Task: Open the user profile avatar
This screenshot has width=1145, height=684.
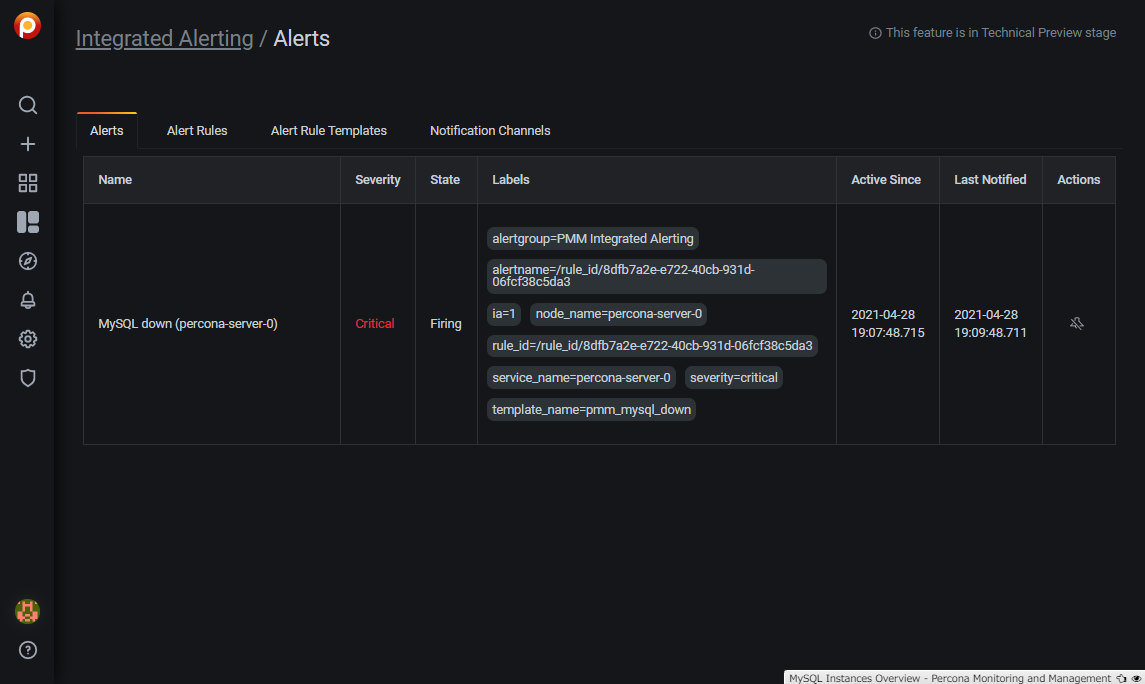Action: pyautogui.click(x=28, y=612)
